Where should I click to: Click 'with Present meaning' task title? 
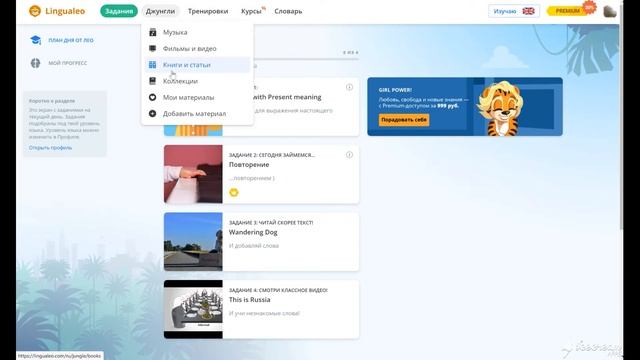tap(287, 97)
